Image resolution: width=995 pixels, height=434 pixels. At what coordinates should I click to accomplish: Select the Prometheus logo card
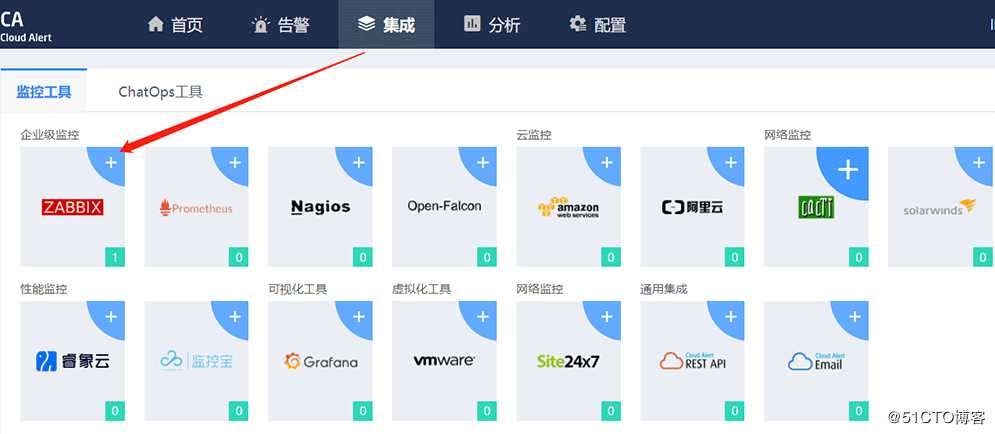(196, 207)
